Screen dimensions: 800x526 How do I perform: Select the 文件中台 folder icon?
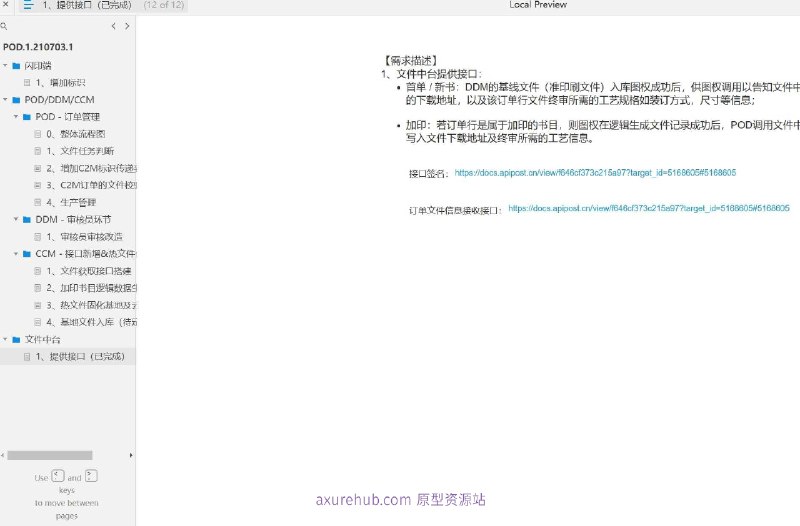(x=16, y=339)
